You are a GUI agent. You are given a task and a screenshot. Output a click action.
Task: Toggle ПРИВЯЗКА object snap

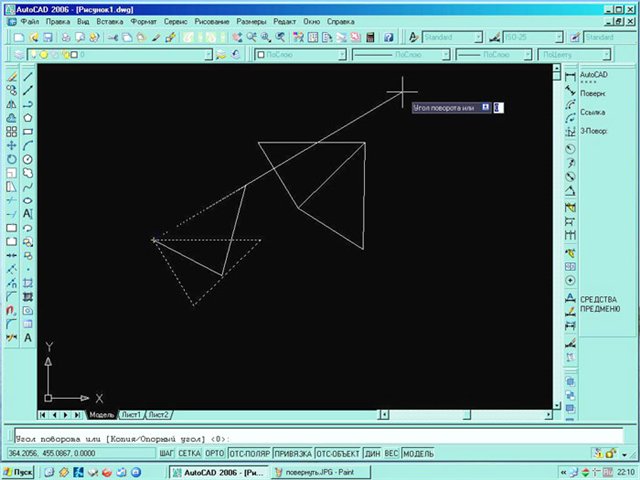293,454
